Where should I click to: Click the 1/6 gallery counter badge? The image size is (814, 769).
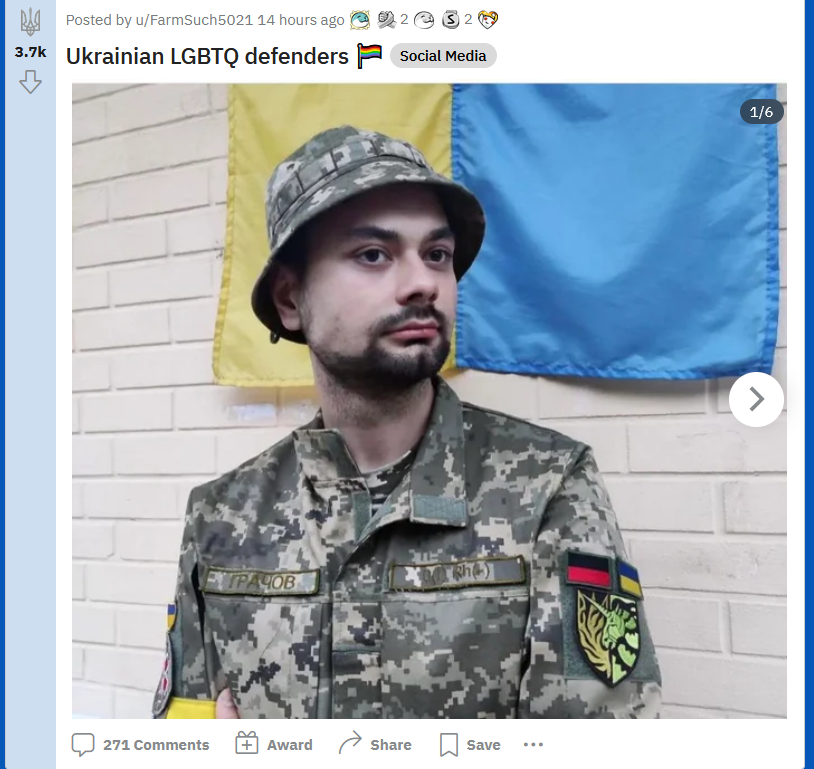(x=761, y=112)
